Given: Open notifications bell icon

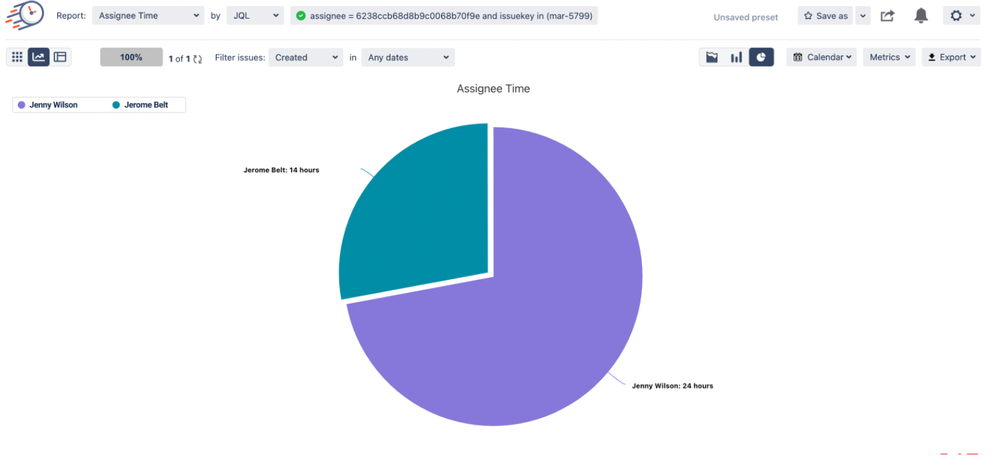Looking at the screenshot, I should pos(921,16).
